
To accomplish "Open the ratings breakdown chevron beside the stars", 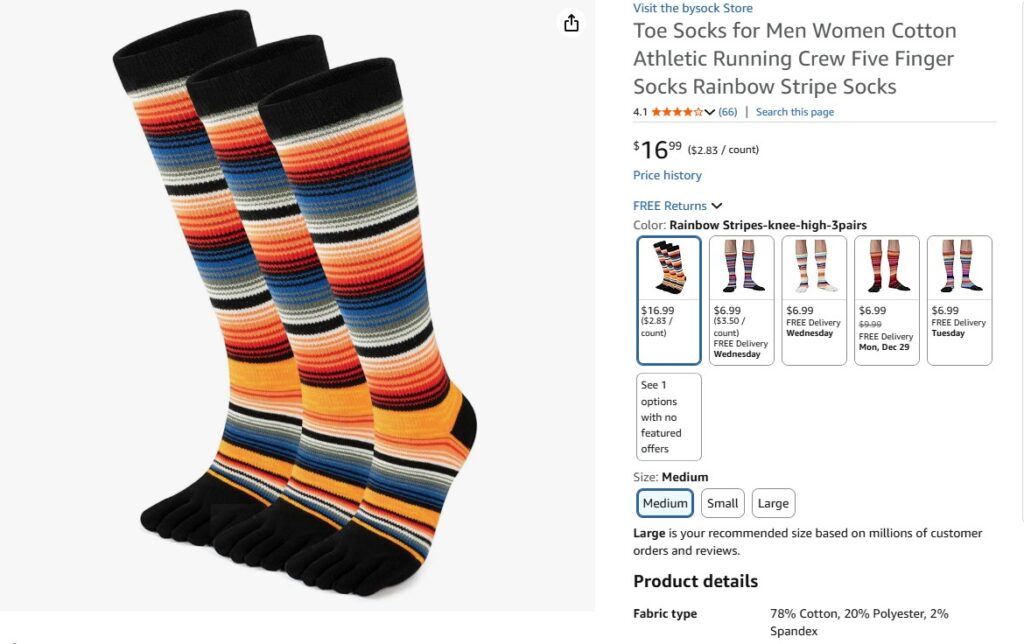I will (x=710, y=112).
